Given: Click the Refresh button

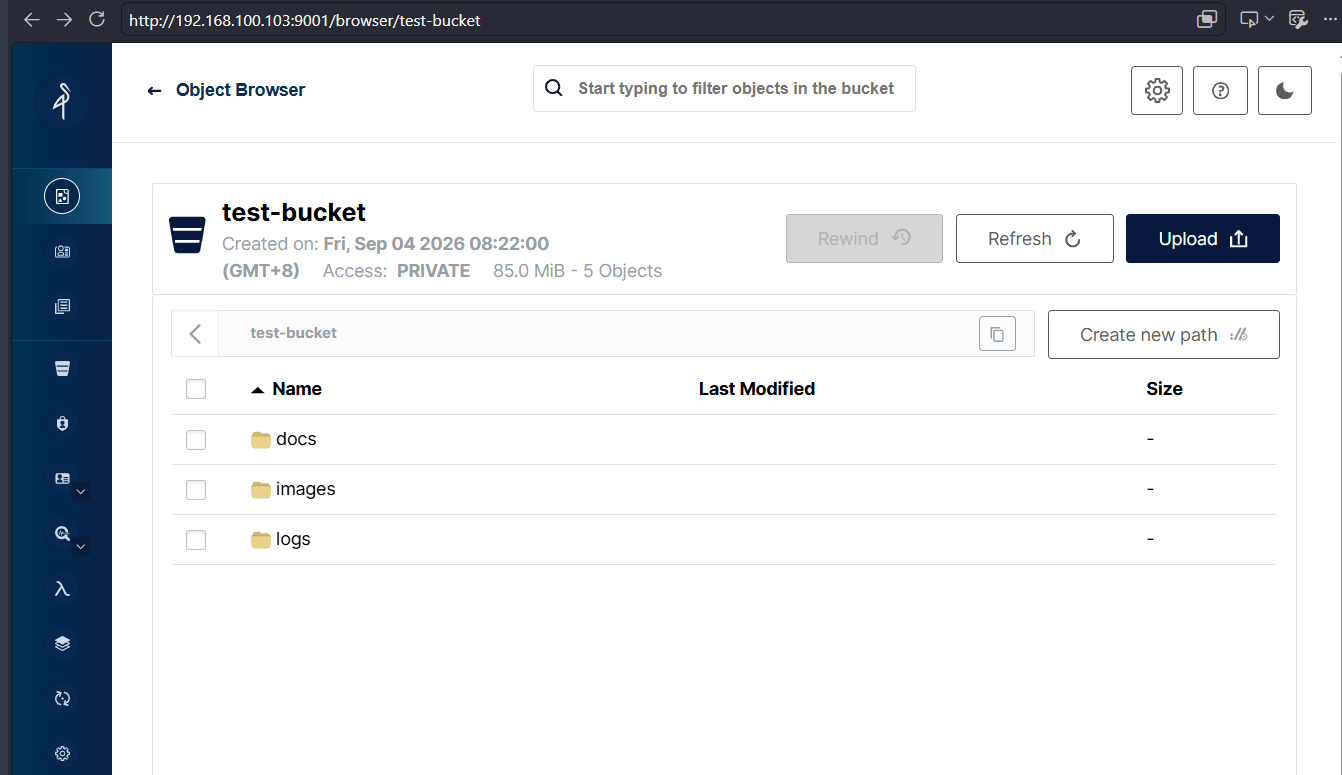Looking at the screenshot, I should [1035, 238].
